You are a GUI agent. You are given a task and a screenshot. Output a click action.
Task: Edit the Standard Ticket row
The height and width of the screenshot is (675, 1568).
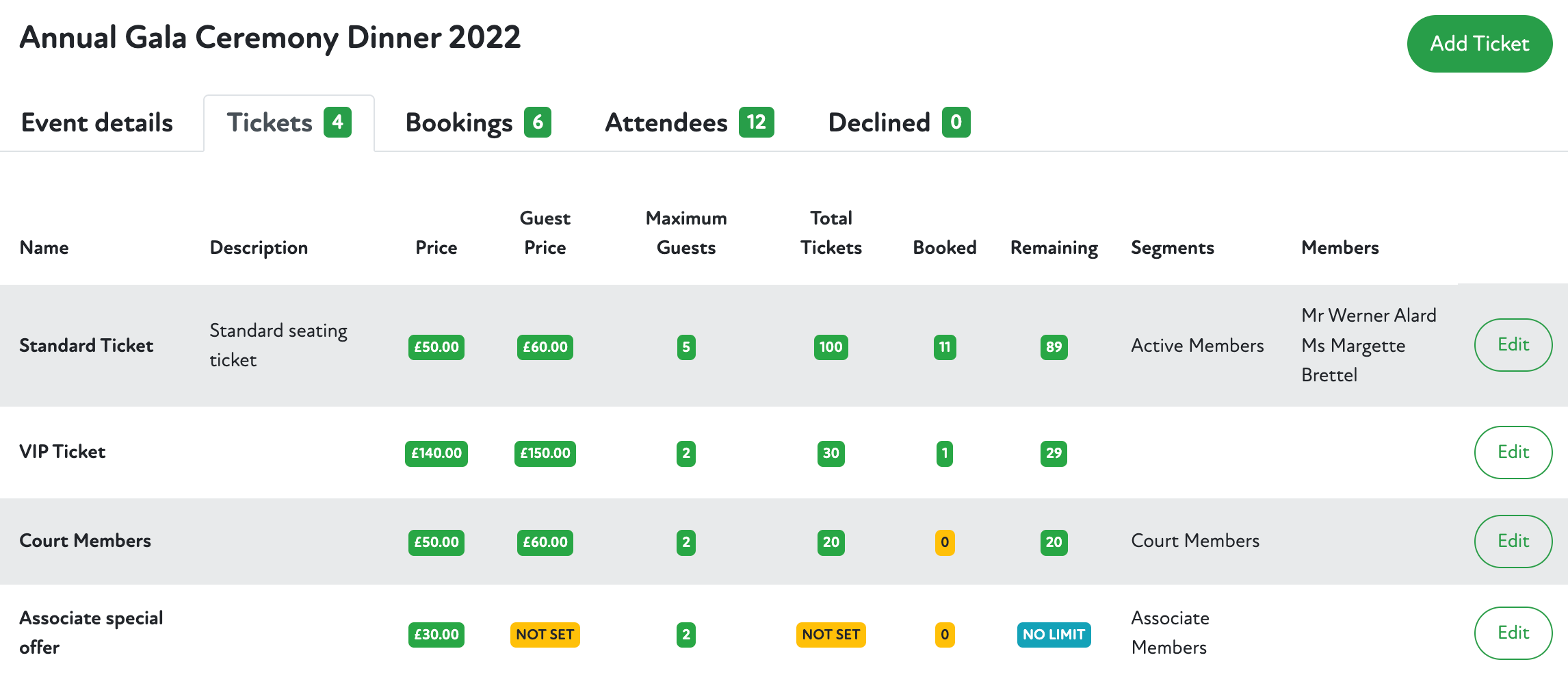coord(1513,345)
